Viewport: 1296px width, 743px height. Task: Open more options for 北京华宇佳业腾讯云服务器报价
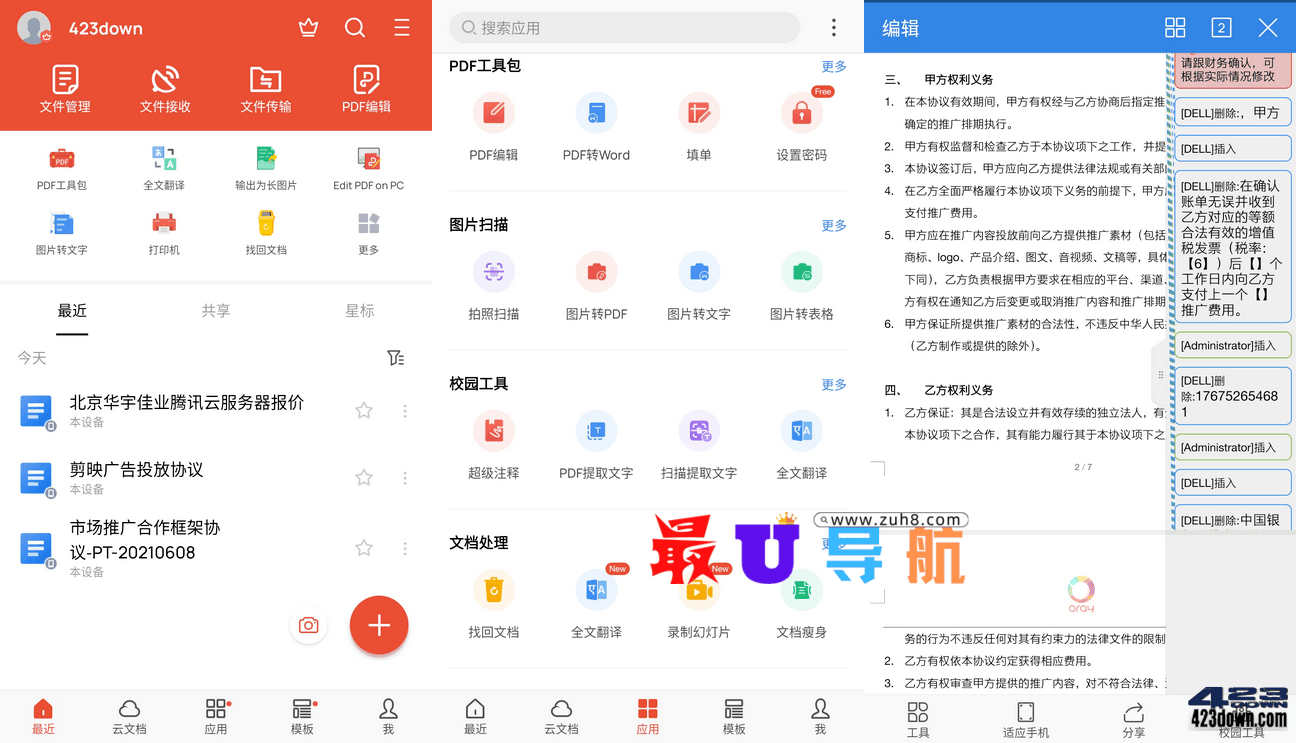pyautogui.click(x=405, y=410)
